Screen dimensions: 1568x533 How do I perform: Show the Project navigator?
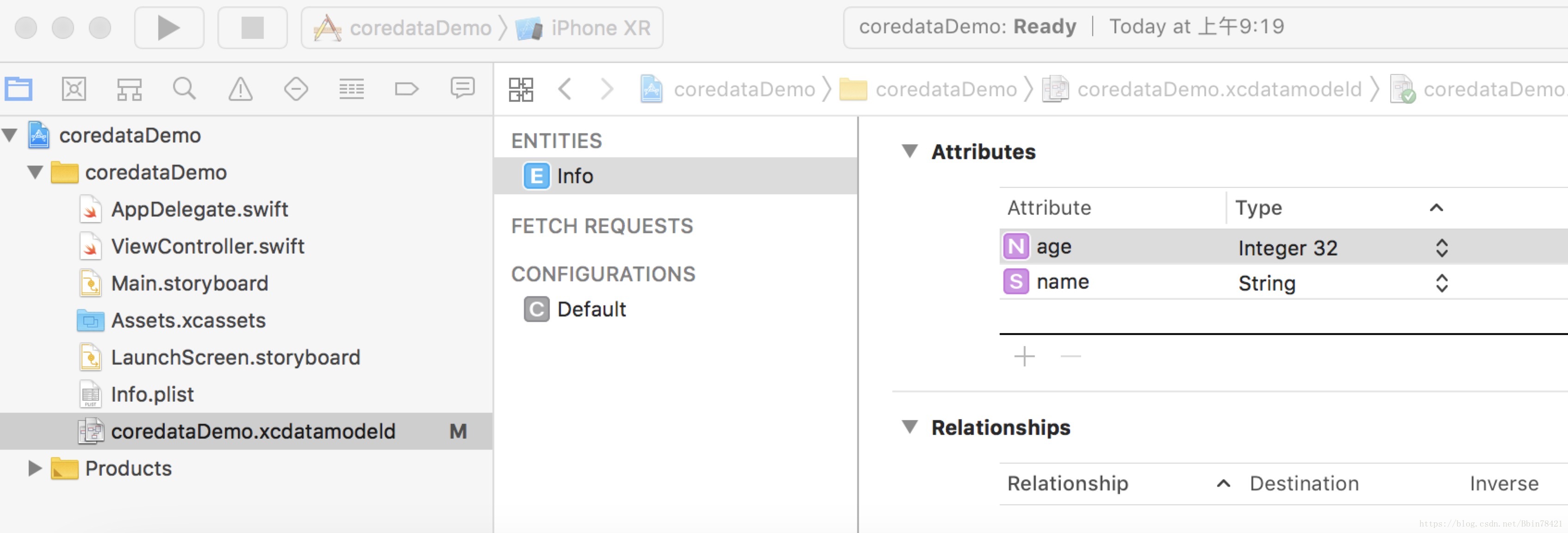click(19, 89)
